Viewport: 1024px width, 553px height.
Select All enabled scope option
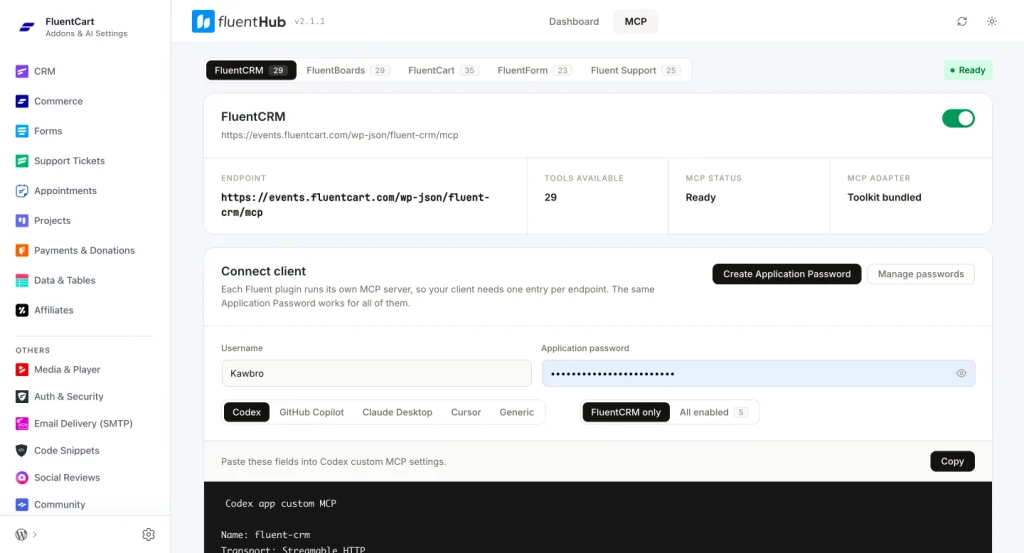coord(712,412)
